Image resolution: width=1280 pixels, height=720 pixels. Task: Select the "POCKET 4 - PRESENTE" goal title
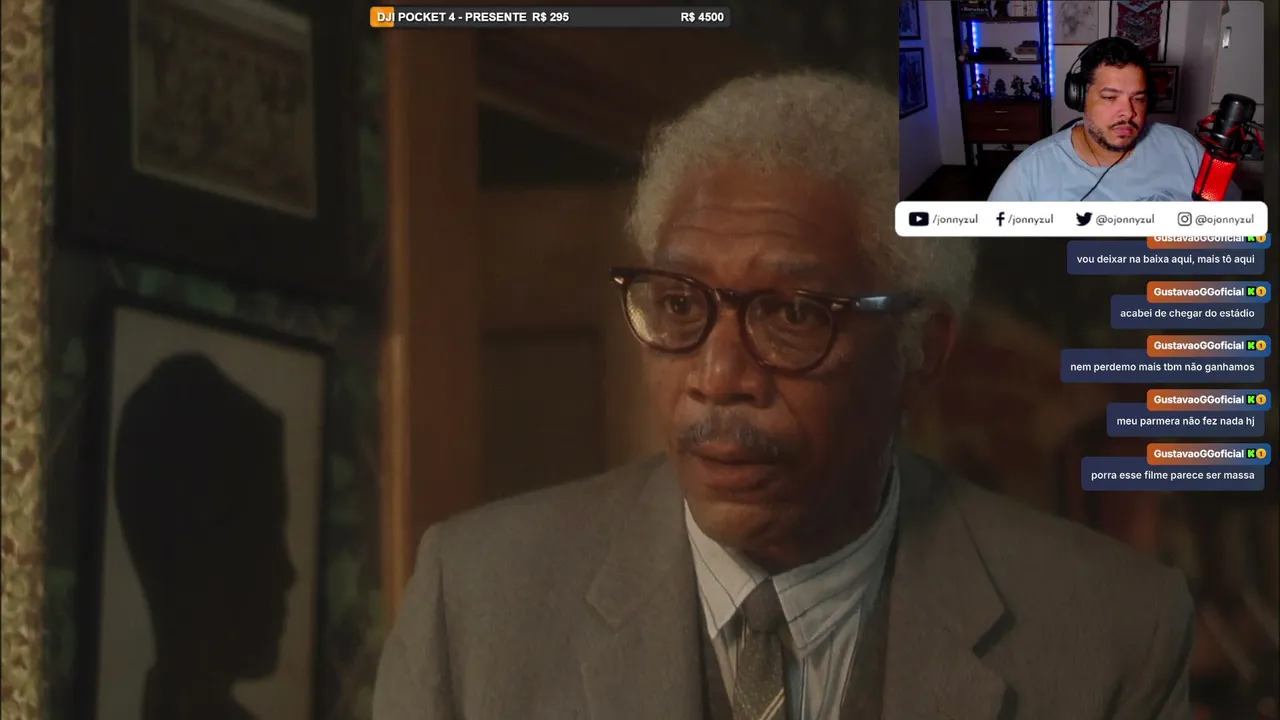coord(462,17)
